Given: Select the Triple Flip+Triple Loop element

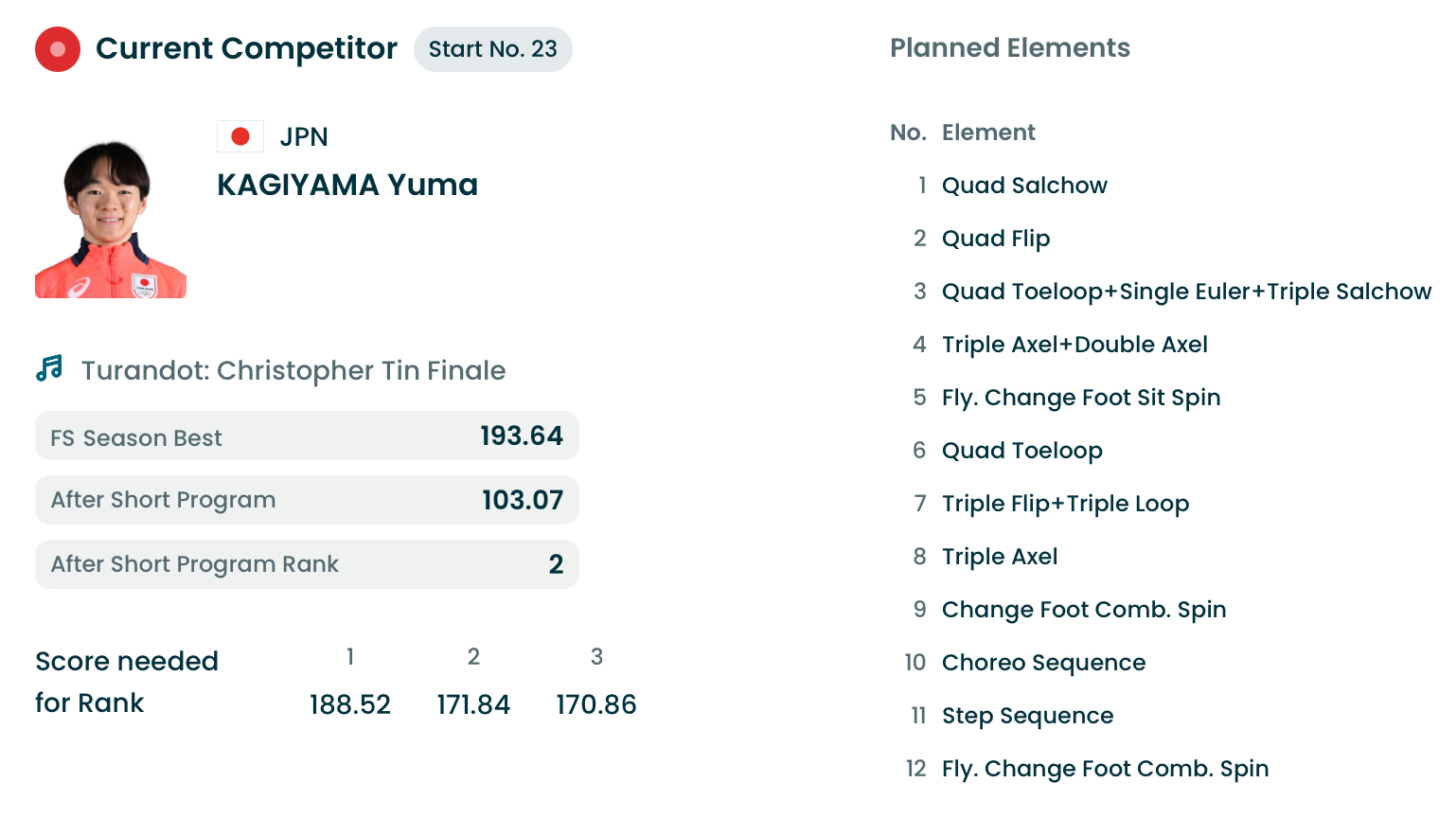Looking at the screenshot, I should click(x=1065, y=504).
